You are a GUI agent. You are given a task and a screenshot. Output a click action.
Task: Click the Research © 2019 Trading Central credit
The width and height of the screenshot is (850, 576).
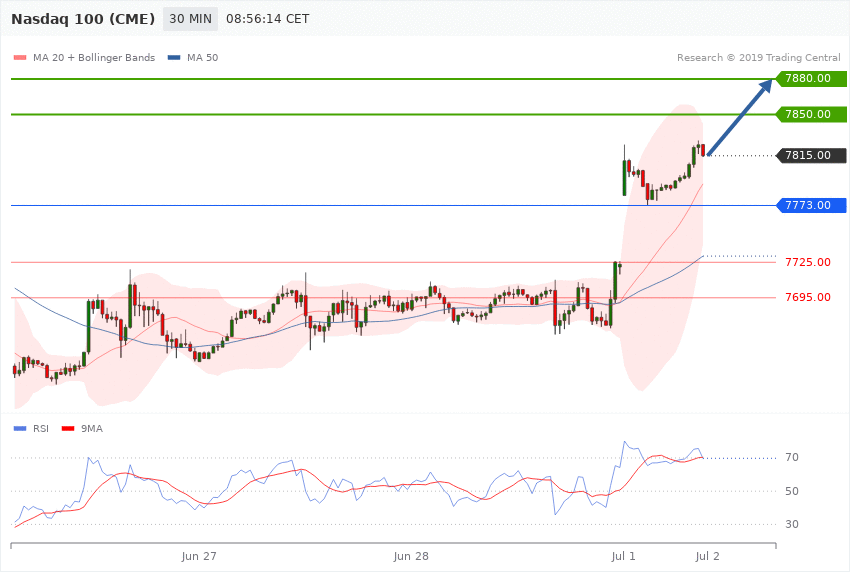758,57
